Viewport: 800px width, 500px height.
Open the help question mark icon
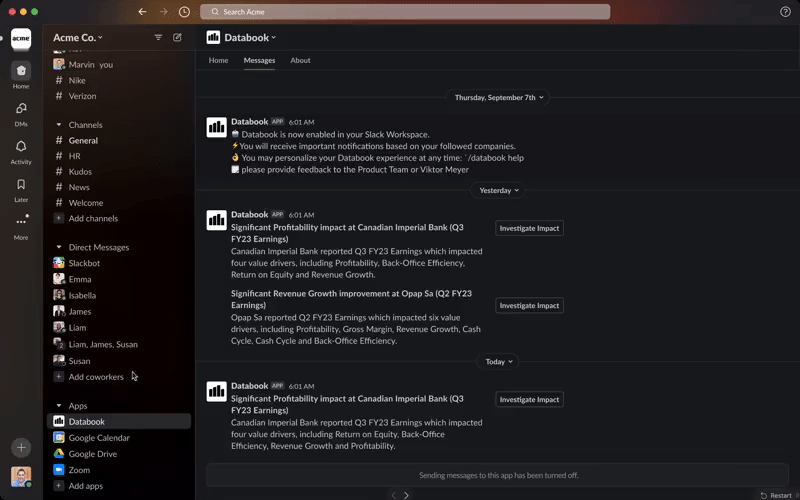785,12
